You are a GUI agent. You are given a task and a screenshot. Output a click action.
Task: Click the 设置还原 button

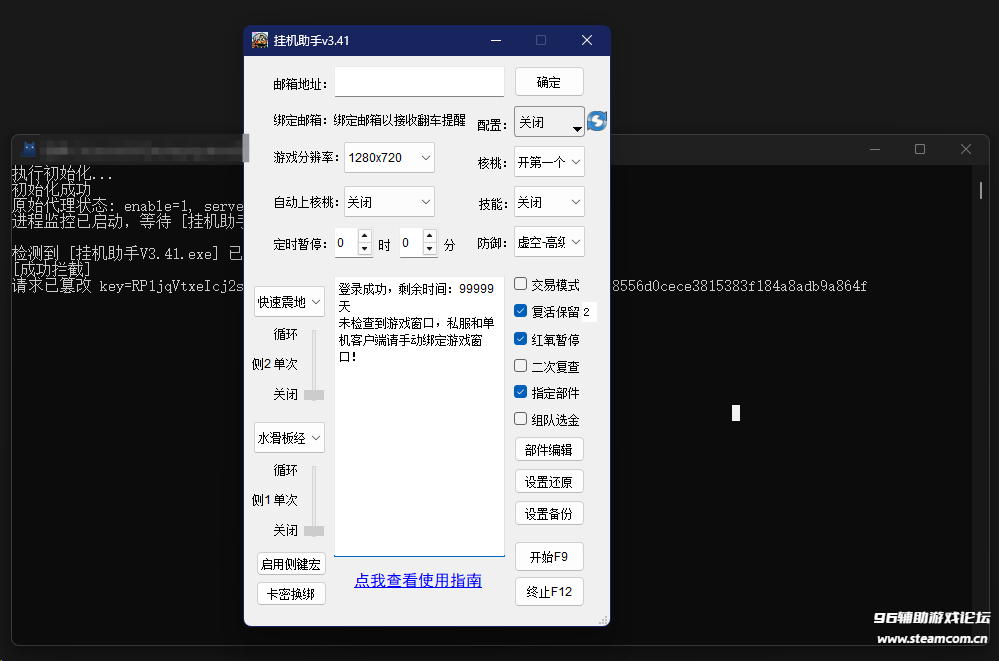549,482
